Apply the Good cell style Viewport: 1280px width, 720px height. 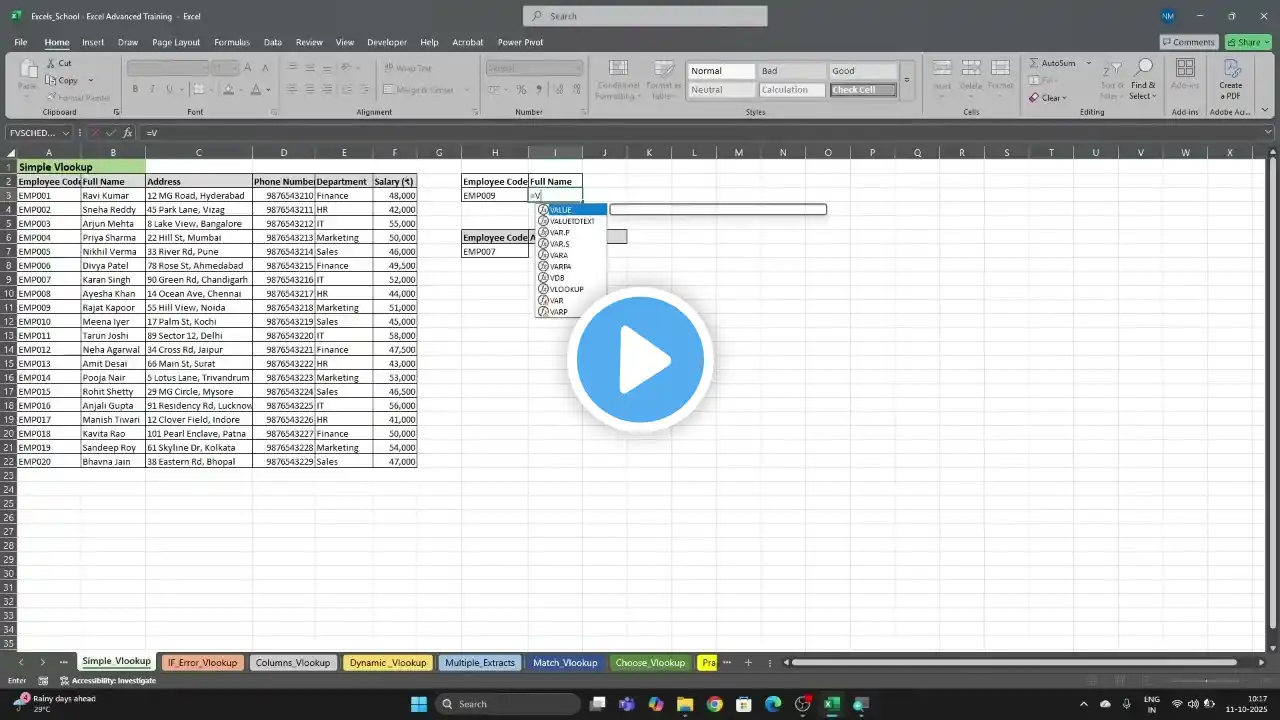[x=862, y=71]
